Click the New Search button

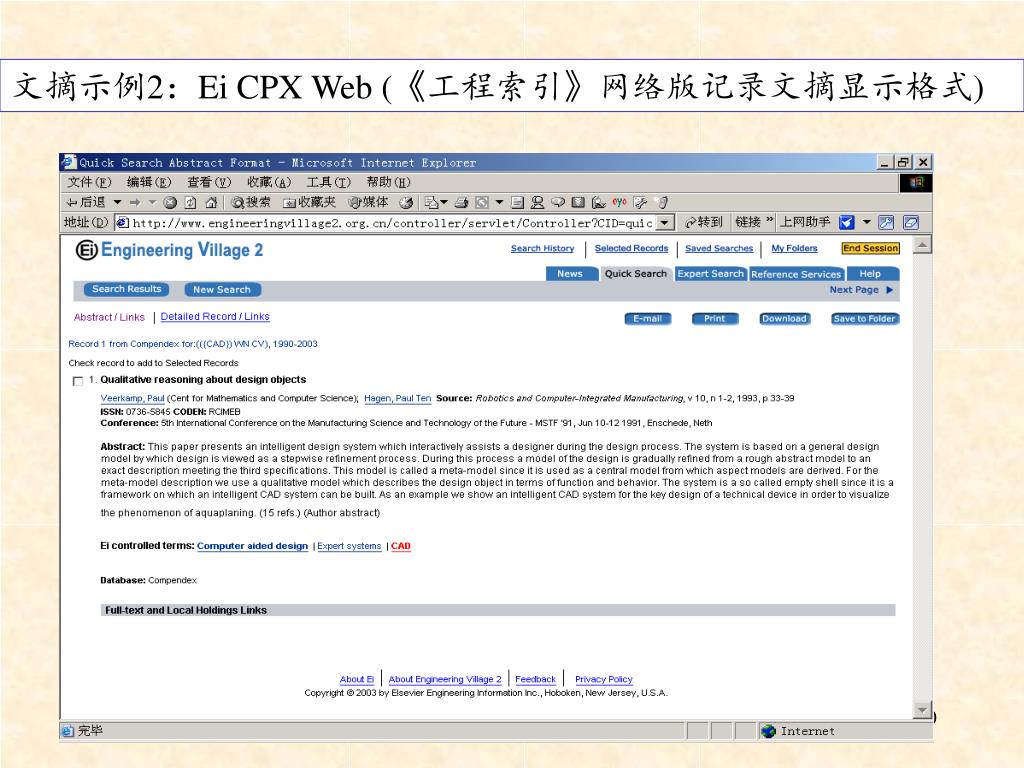[222, 289]
